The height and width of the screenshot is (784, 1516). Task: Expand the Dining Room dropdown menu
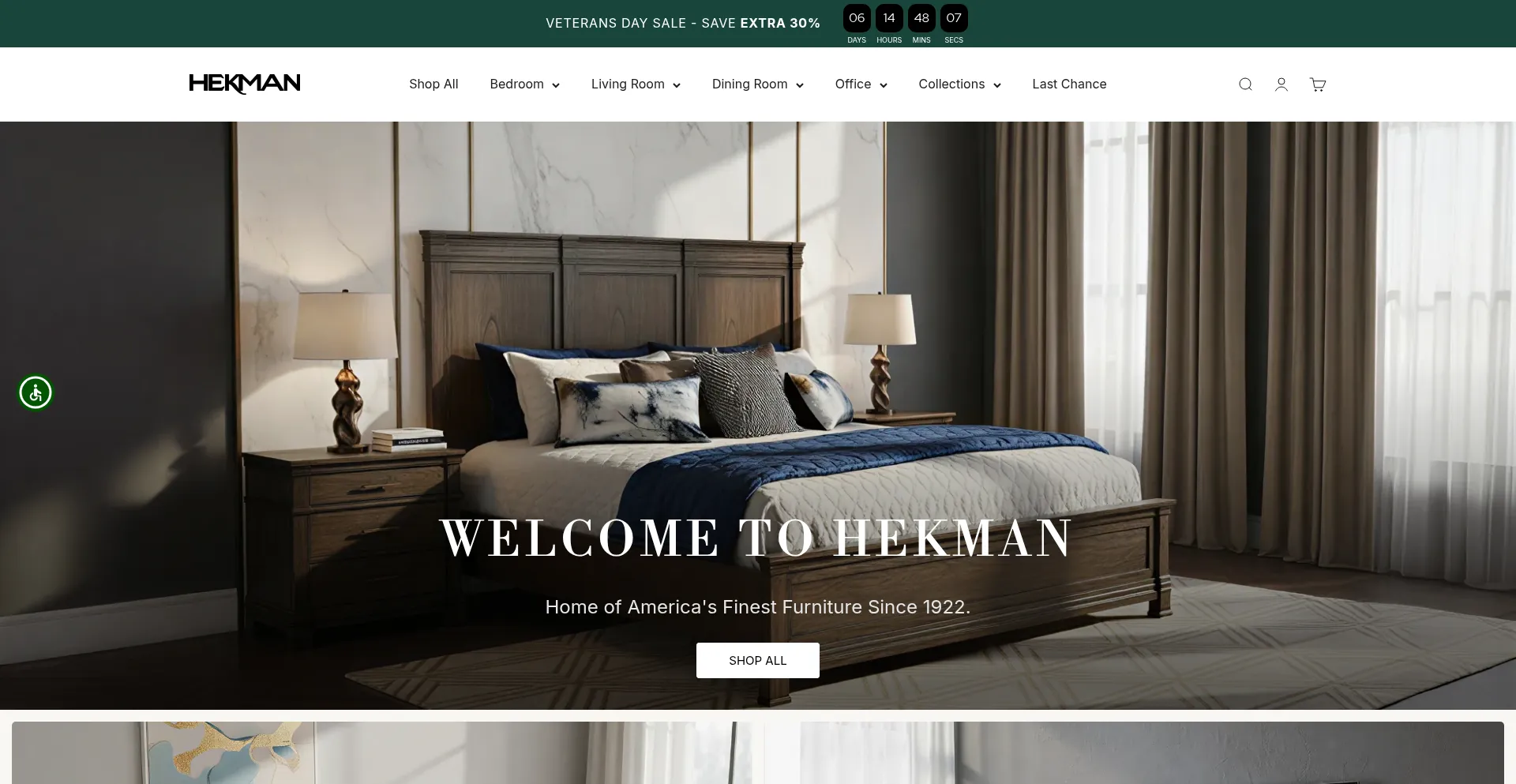pyautogui.click(x=757, y=84)
